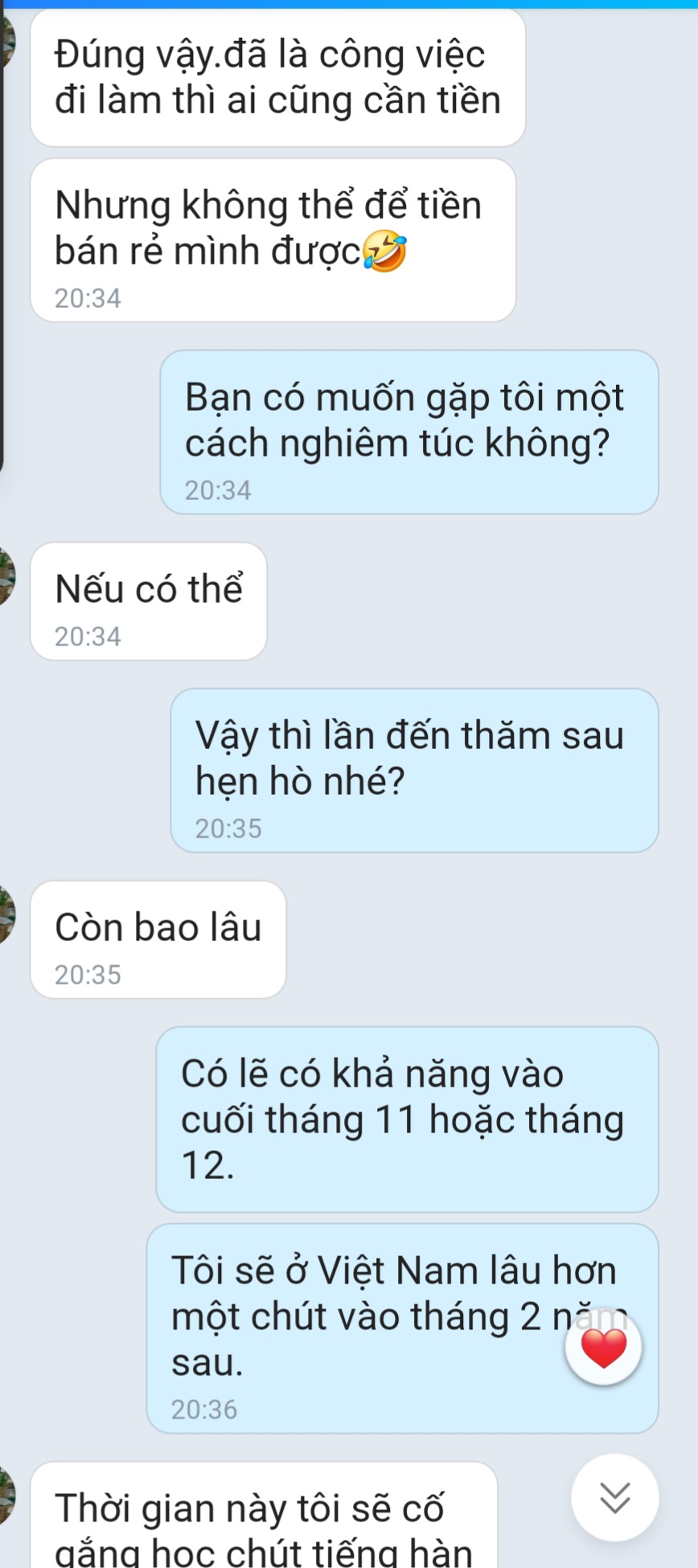Screen dimensions: 698x1568
Task: Open sender avatar beside 'Còn bao lâu'
Action: [x=7, y=915]
